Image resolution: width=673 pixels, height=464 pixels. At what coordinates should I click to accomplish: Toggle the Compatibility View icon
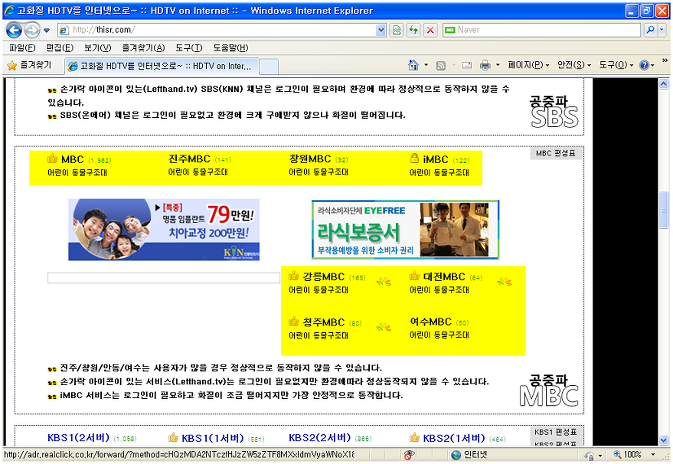(397, 30)
